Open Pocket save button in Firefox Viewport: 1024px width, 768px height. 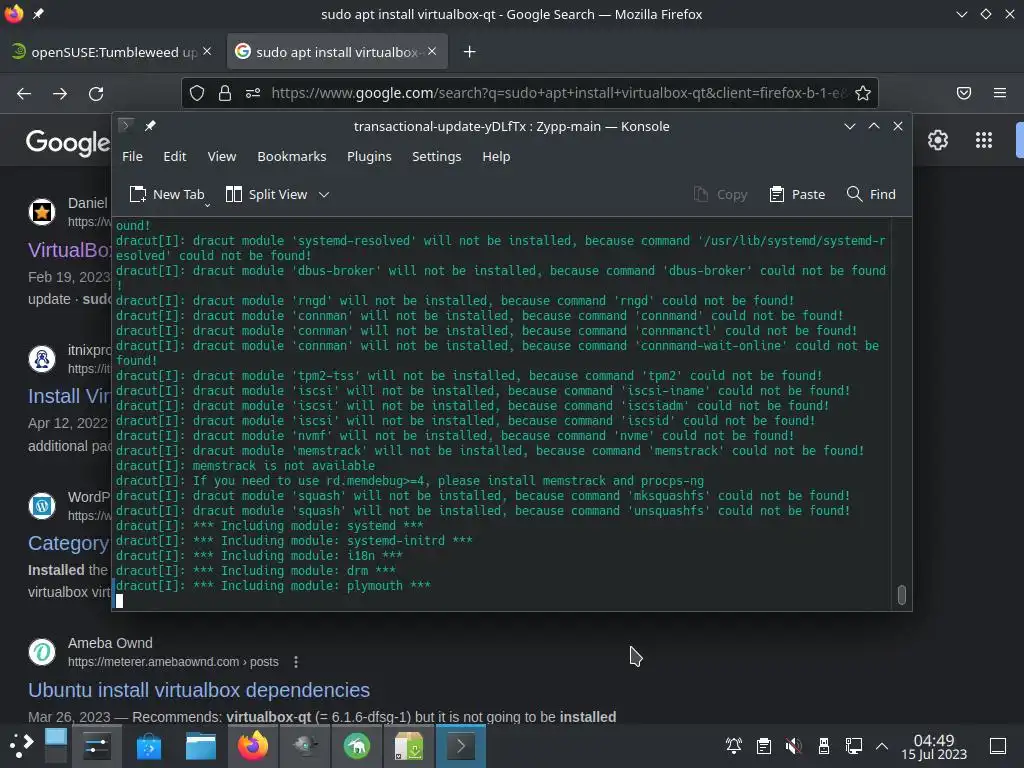click(x=964, y=93)
